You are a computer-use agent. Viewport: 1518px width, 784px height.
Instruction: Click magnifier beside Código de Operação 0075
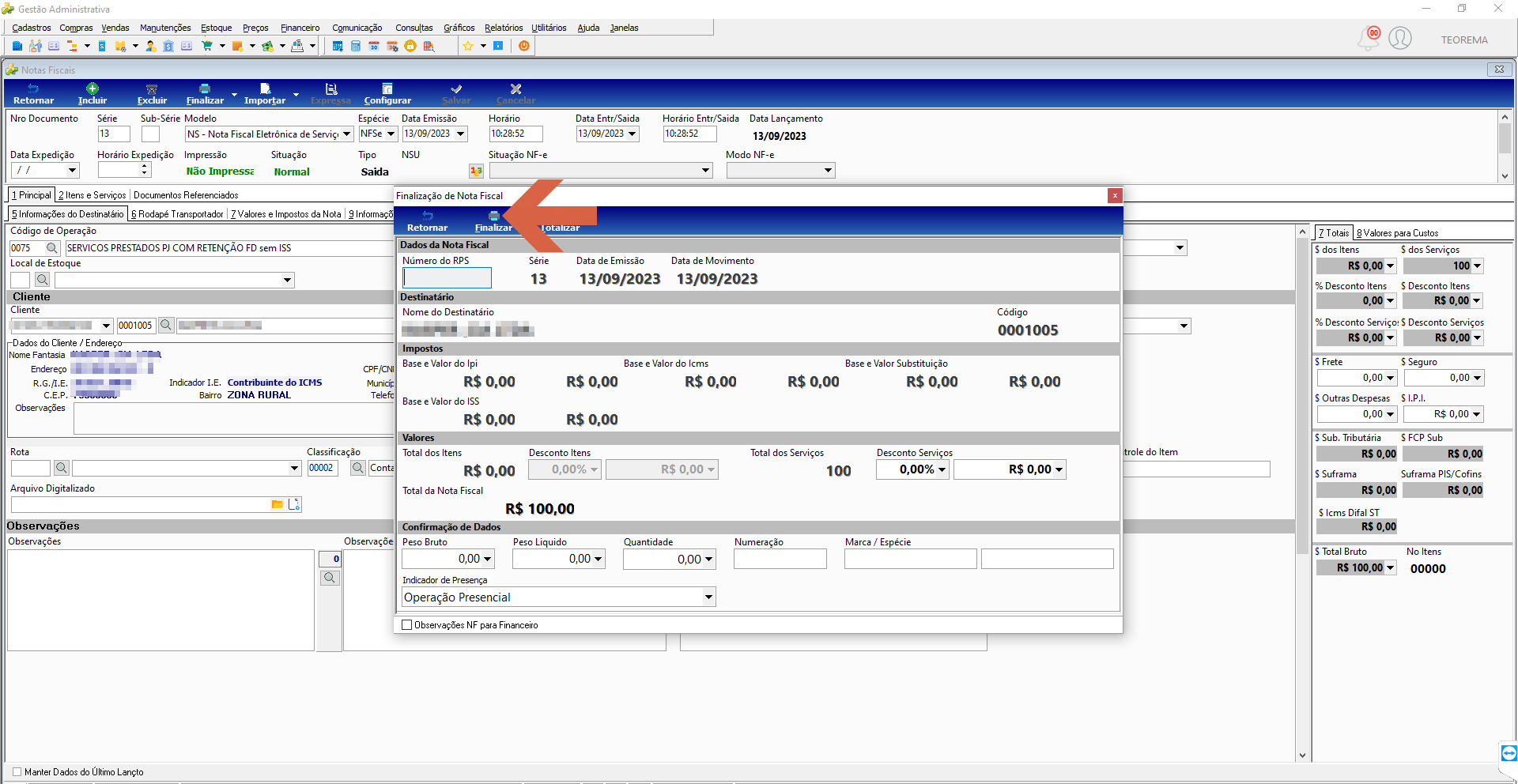pos(52,248)
